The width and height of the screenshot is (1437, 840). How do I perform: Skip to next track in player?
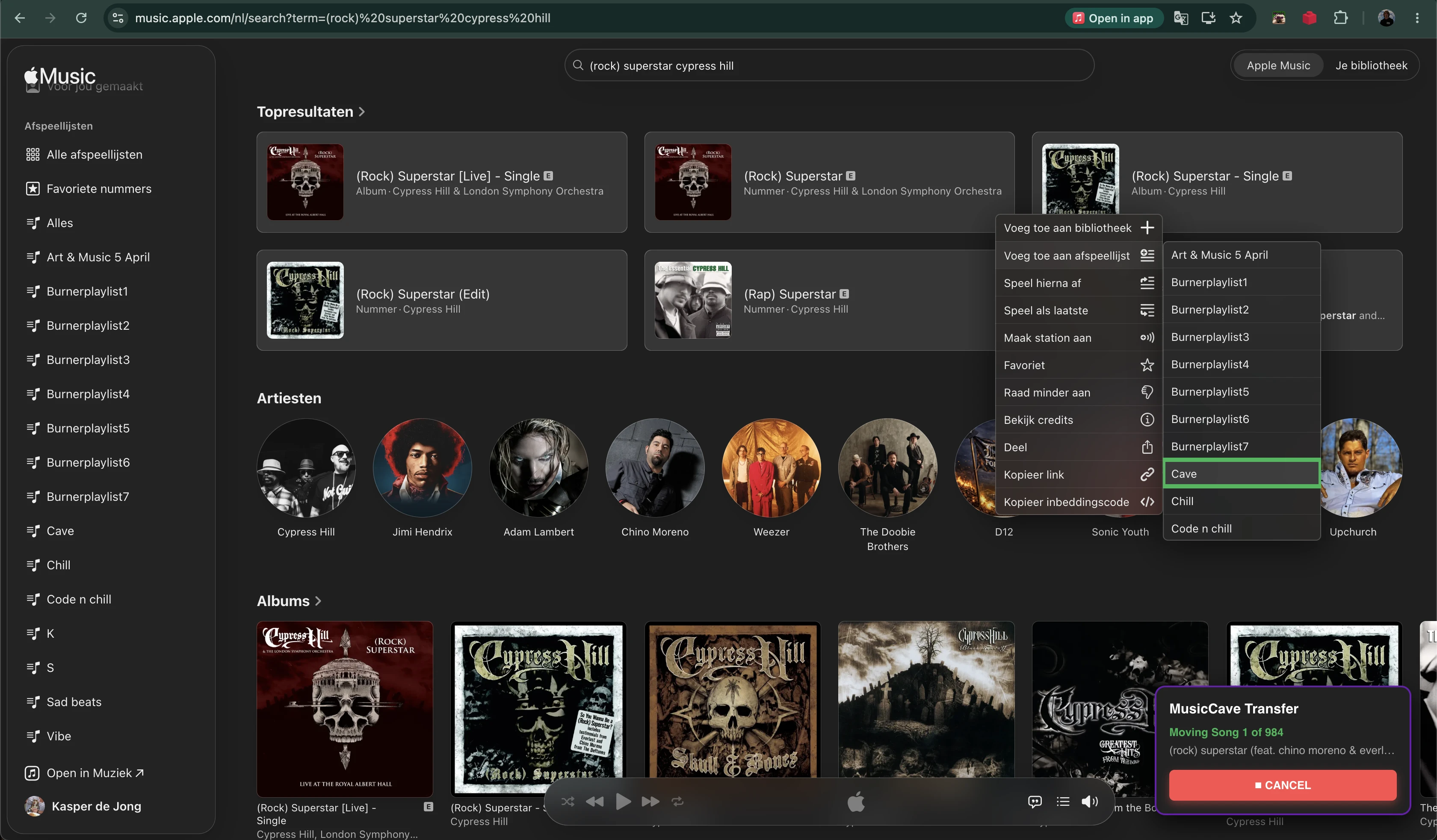coord(650,801)
